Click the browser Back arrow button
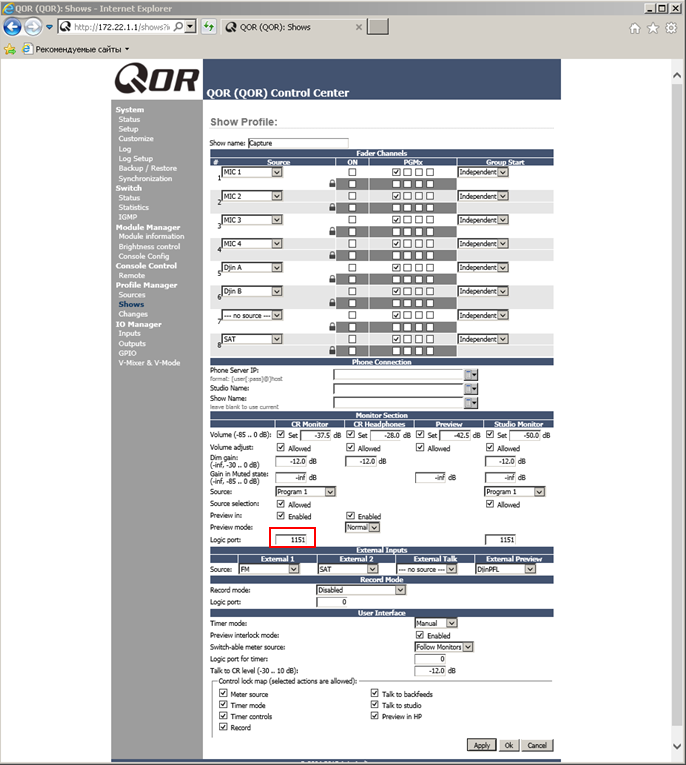 click(x=12, y=27)
